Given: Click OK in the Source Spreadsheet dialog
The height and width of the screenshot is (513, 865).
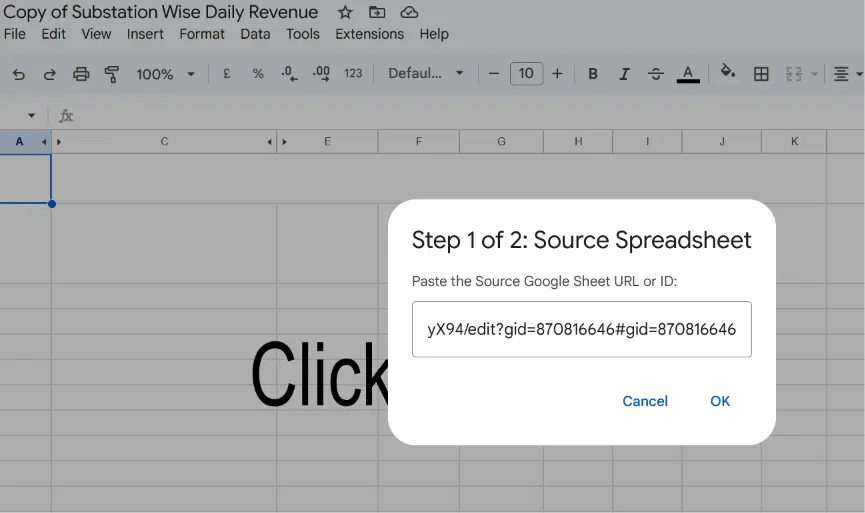Looking at the screenshot, I should pos(720,401).
